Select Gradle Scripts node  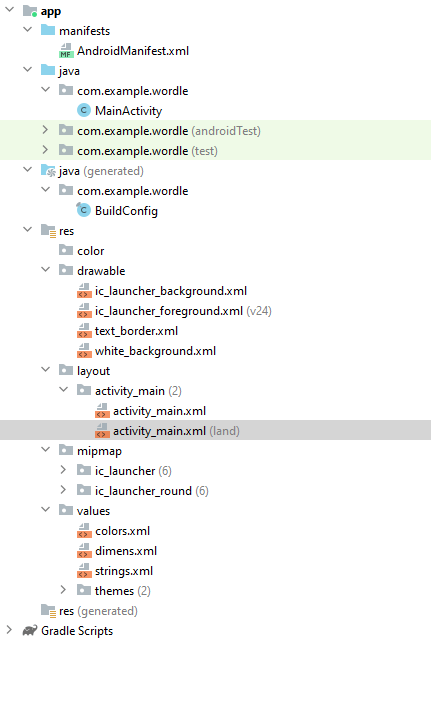click(77, 631)
